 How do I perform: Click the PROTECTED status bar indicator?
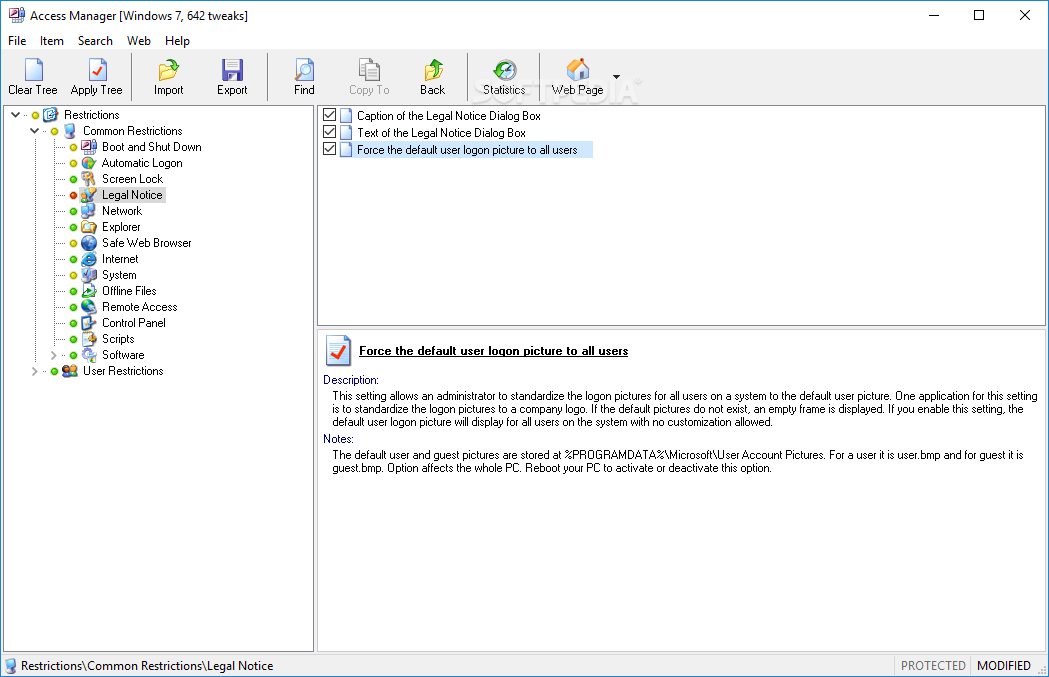tap(933, 666)
